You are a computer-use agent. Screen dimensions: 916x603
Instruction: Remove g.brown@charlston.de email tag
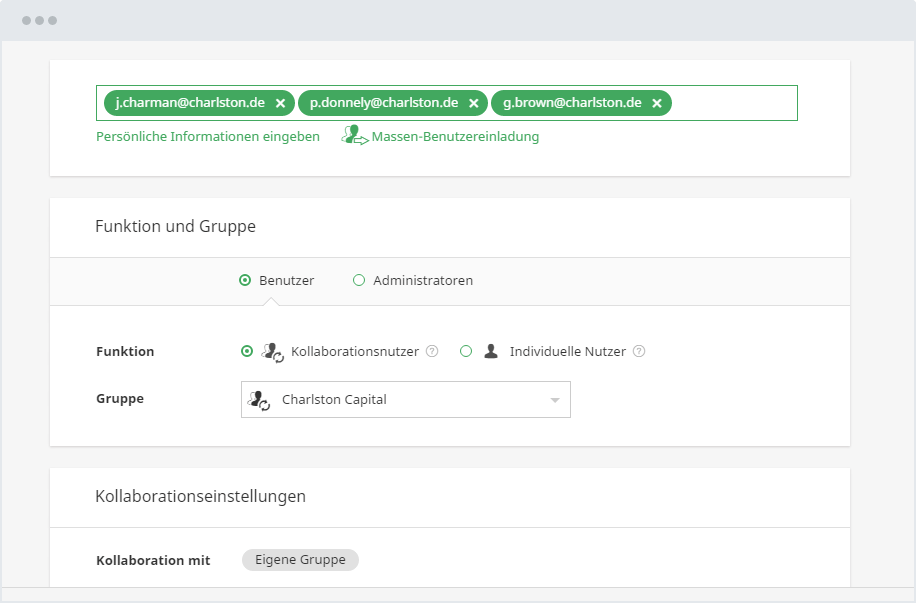(x=657, y=103)
